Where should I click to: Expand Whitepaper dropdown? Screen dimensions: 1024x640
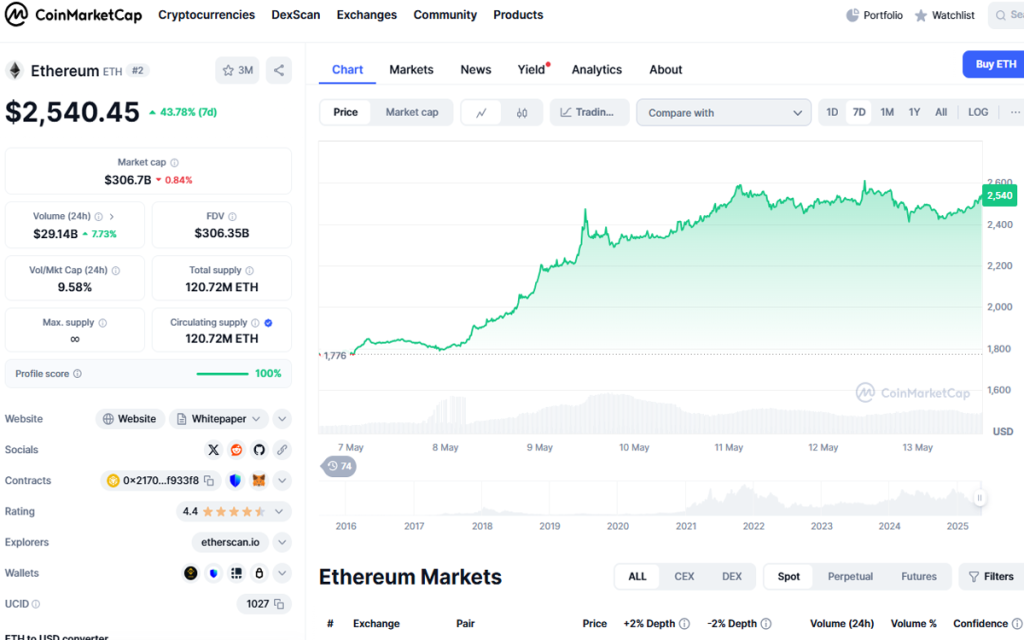tap(219, 419)
